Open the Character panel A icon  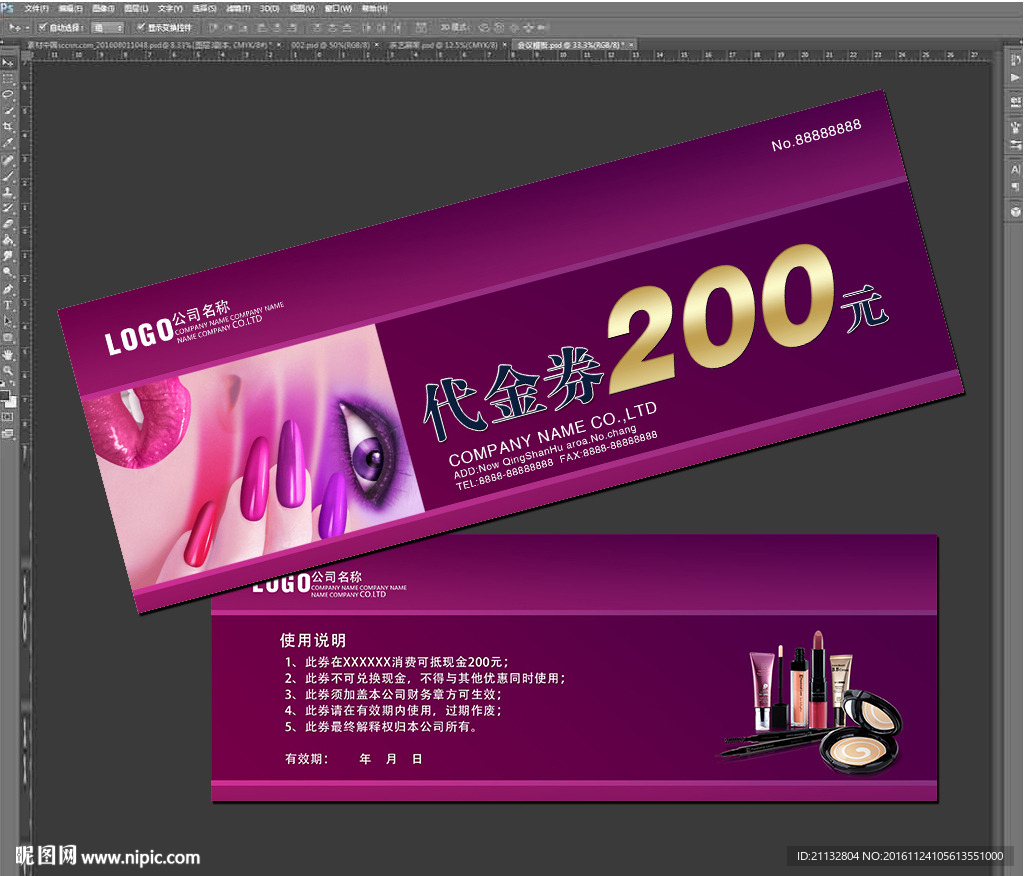pyautogui.click(x=1016, y=170)
